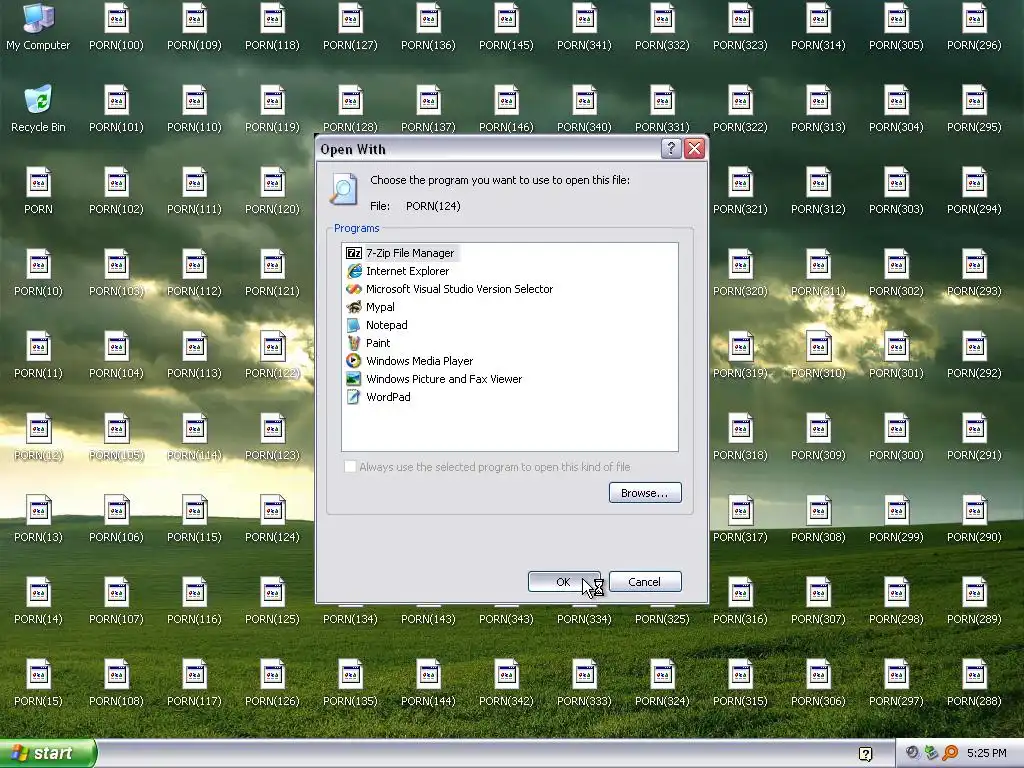This screenshot has height=768, width=1024.
Task: Click the taskbar help question-mark icon
Action: click(x=865, y=754)
